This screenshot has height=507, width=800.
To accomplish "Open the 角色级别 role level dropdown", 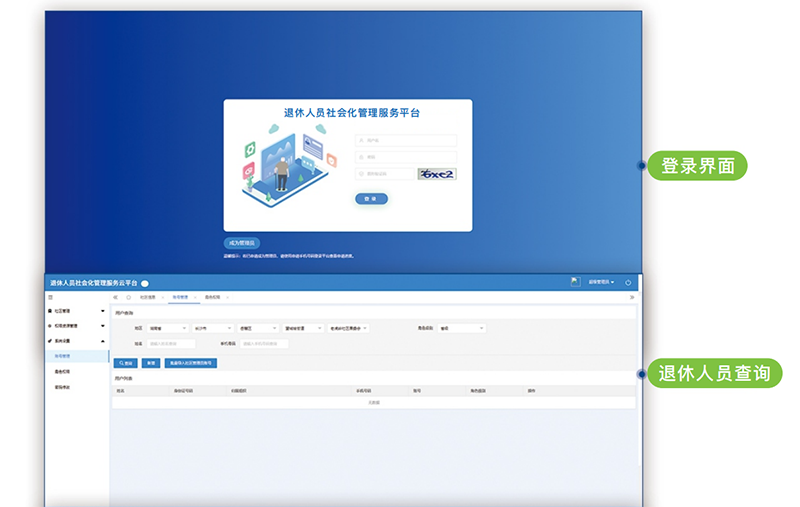I will tap(461, 327).
